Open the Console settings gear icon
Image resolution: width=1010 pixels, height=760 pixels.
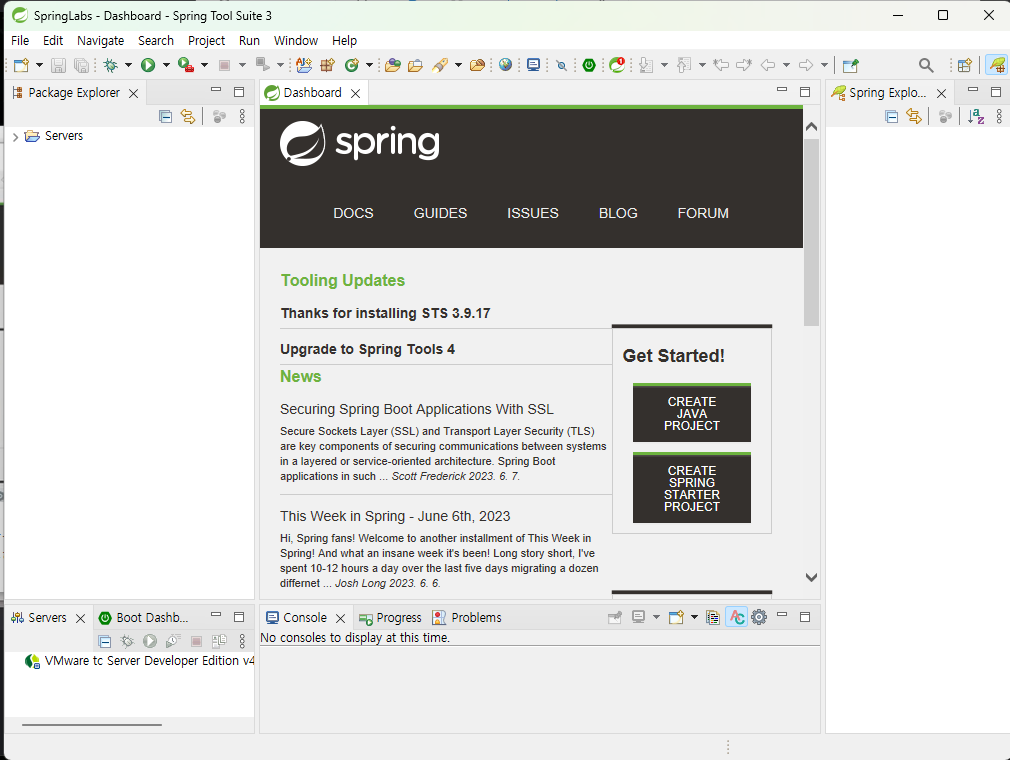coord(759,617)
